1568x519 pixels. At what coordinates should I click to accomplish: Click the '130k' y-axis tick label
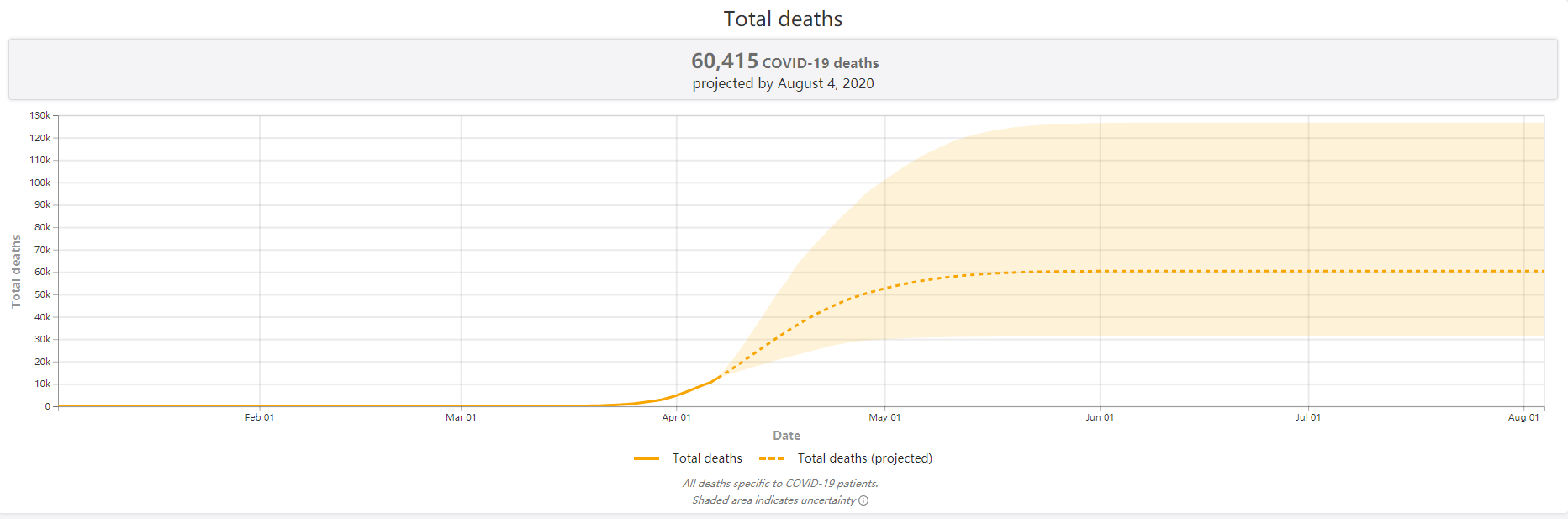[x=40, y=115]
